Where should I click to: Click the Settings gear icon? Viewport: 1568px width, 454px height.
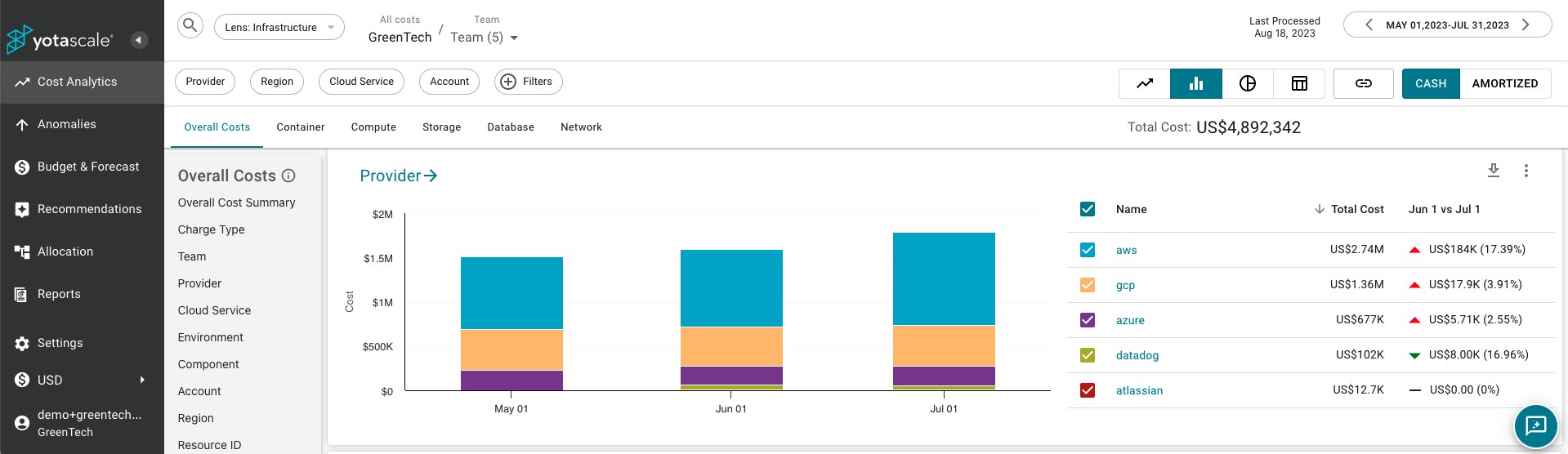tap(22, 344)
